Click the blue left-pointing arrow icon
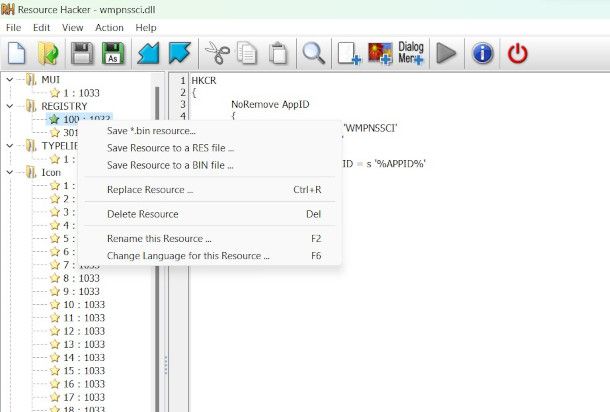This screenshot has width=610, height=412. coord(148,53)
